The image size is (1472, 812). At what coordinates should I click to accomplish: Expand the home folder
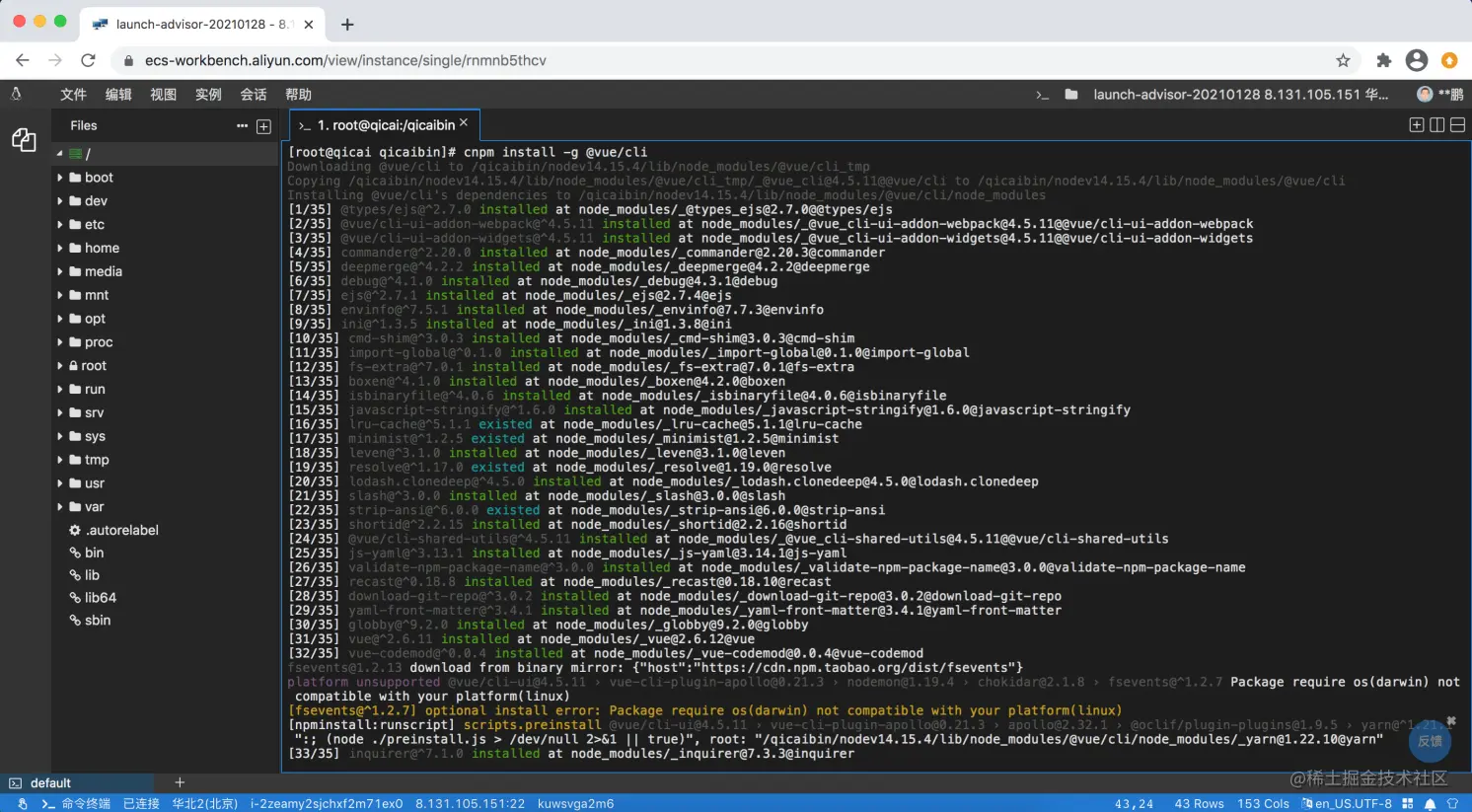[x=60, y=248]
